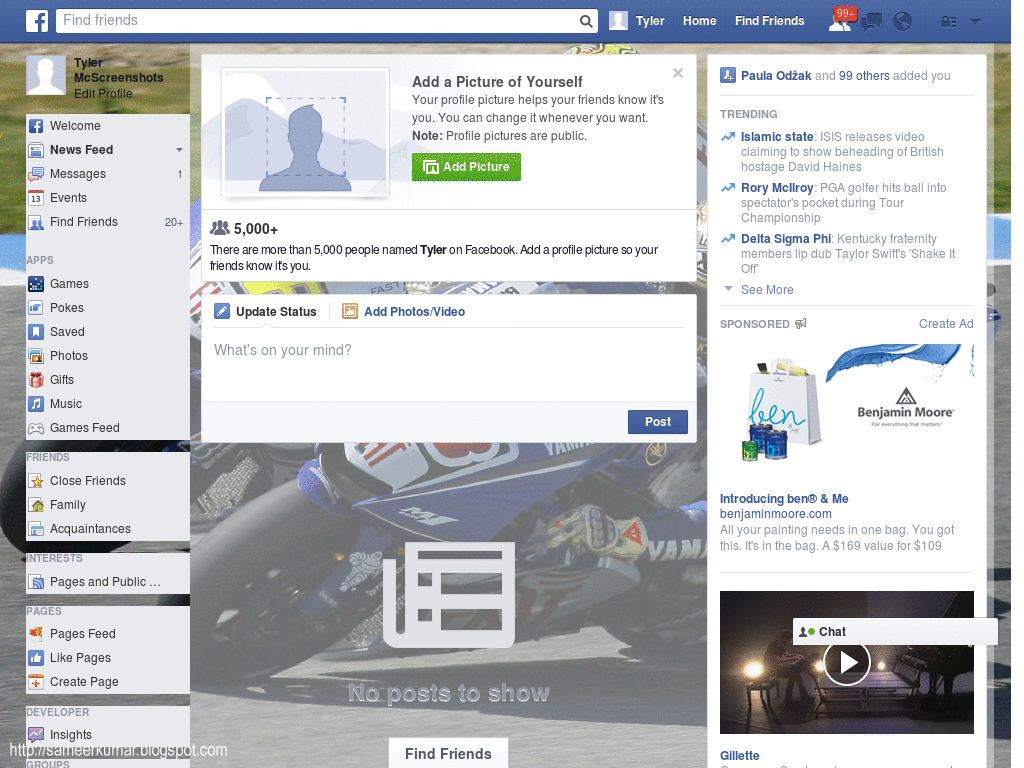Open Introducing ben® & Me ad link
Image resolution: width=1024 pixels, height=768 pixels.
point(784,498)
